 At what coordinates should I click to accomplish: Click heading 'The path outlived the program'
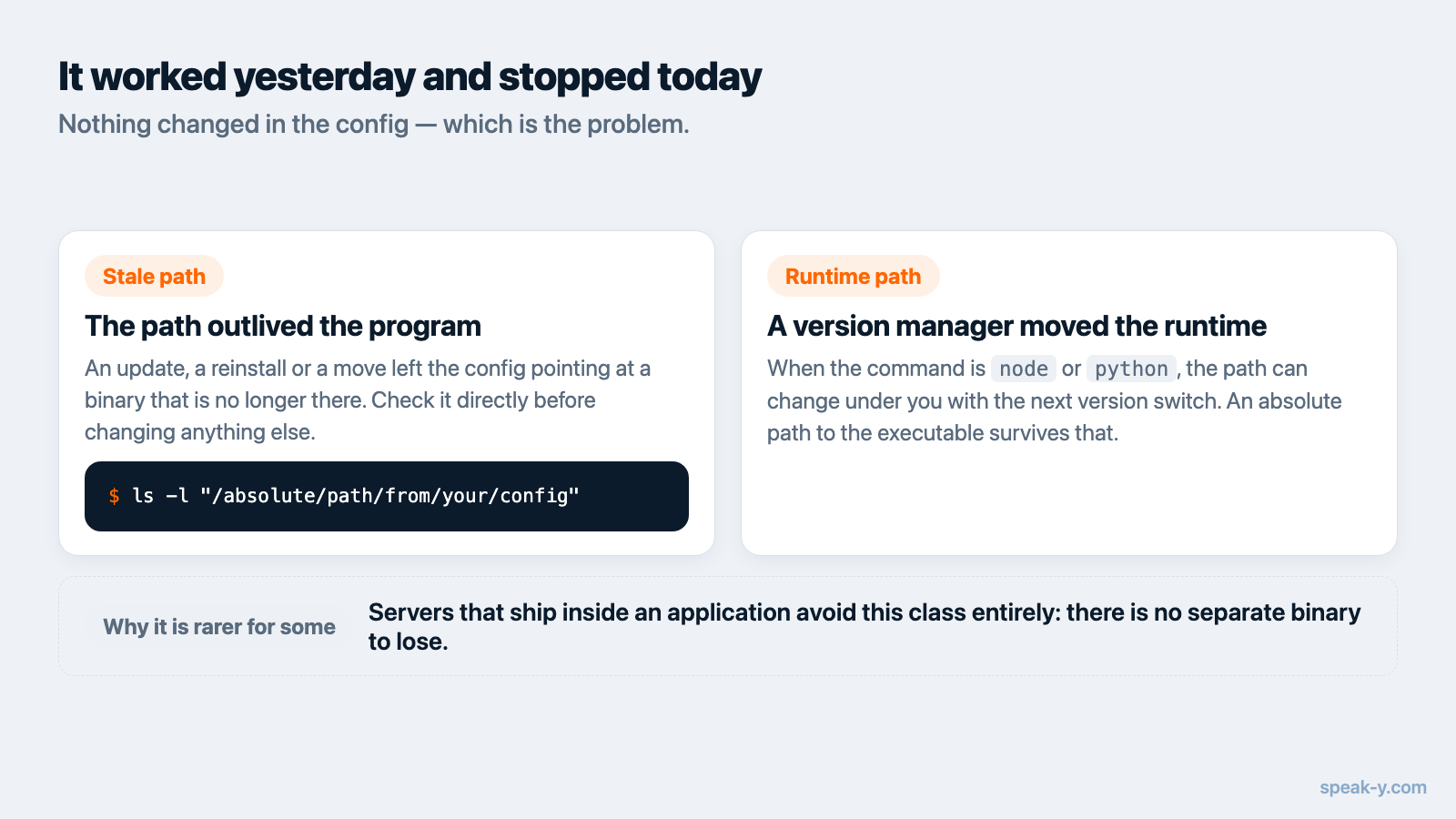[283, 326]
